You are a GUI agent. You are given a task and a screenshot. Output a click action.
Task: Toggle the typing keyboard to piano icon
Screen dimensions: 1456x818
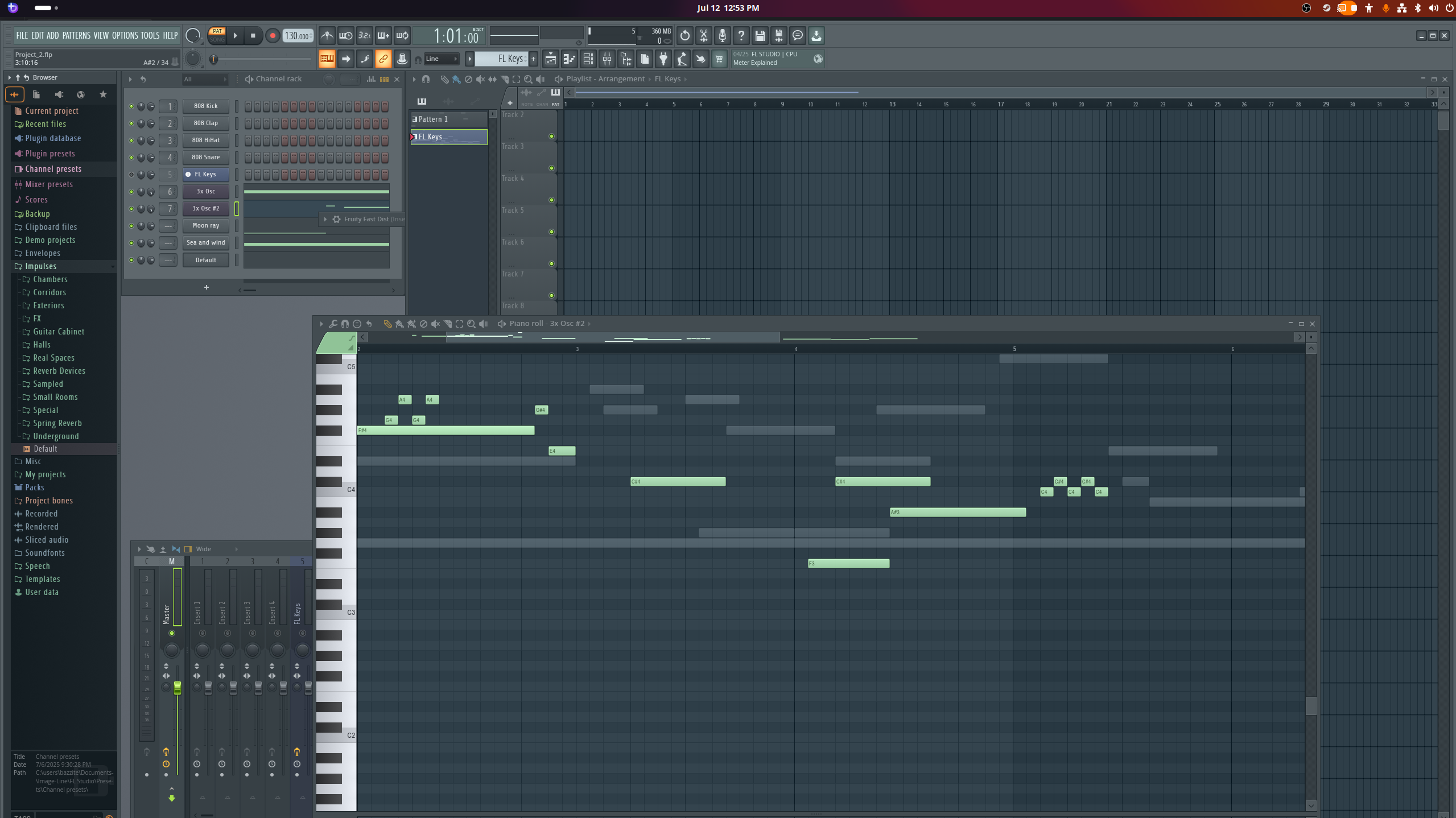pyautogui.click(x=327, y=59)
